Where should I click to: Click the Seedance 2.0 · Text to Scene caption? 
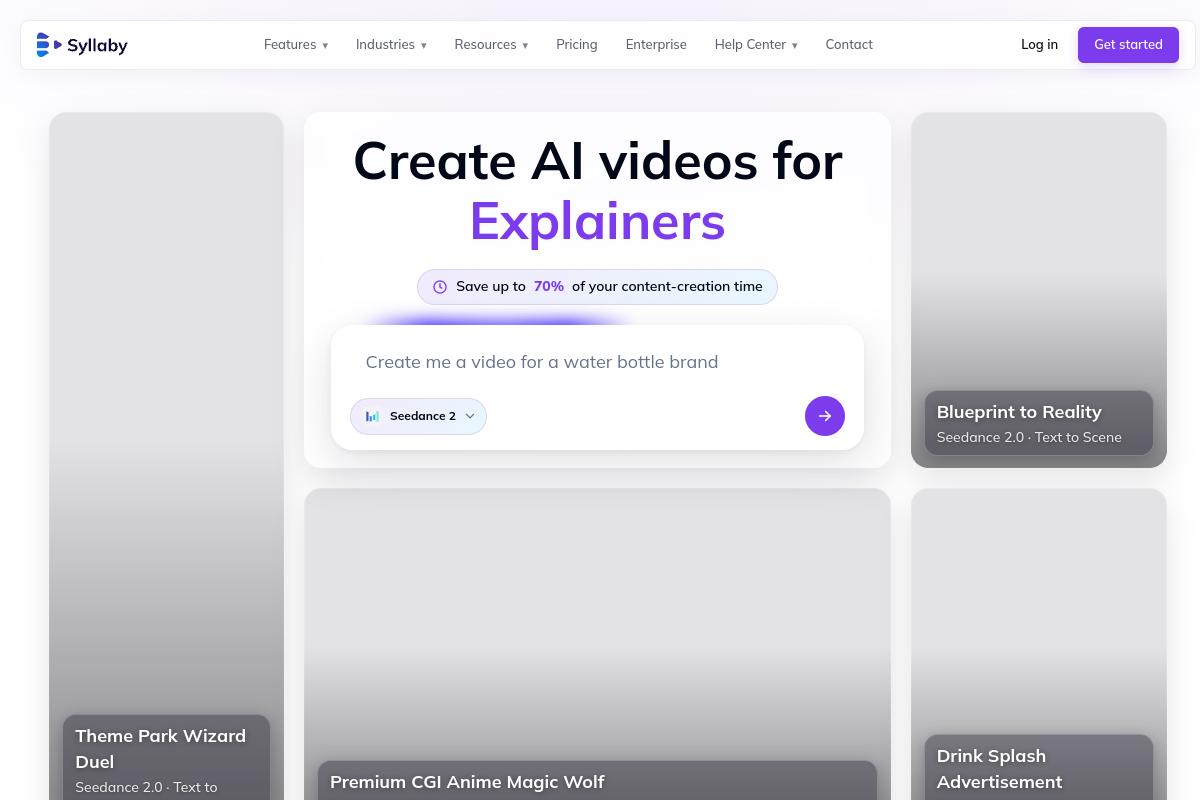tap(1029, 437)
